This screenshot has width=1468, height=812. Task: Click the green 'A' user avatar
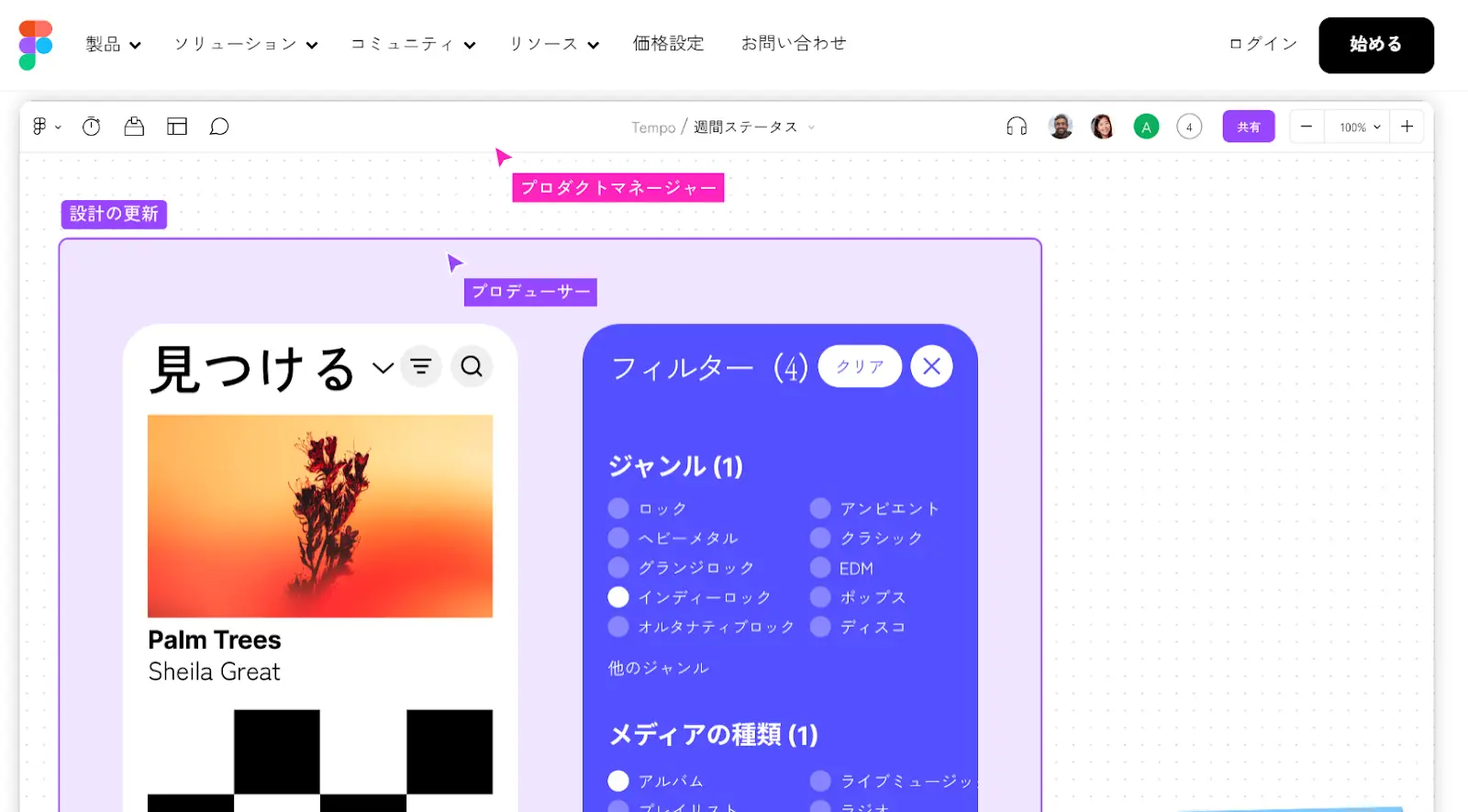click(1146, 127)
